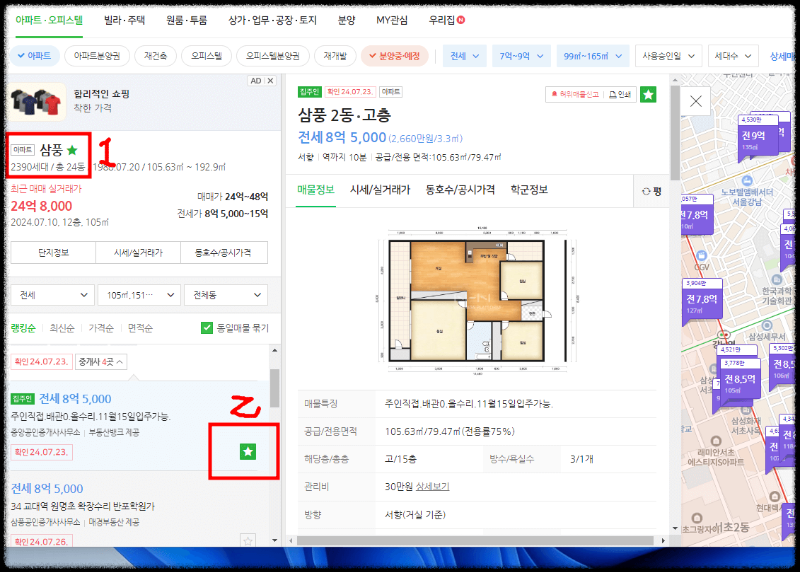The height and width of the screenshot is (572, 800).
Task: Click the 평 unit conversion toggle
Action: tap(652, 191)
